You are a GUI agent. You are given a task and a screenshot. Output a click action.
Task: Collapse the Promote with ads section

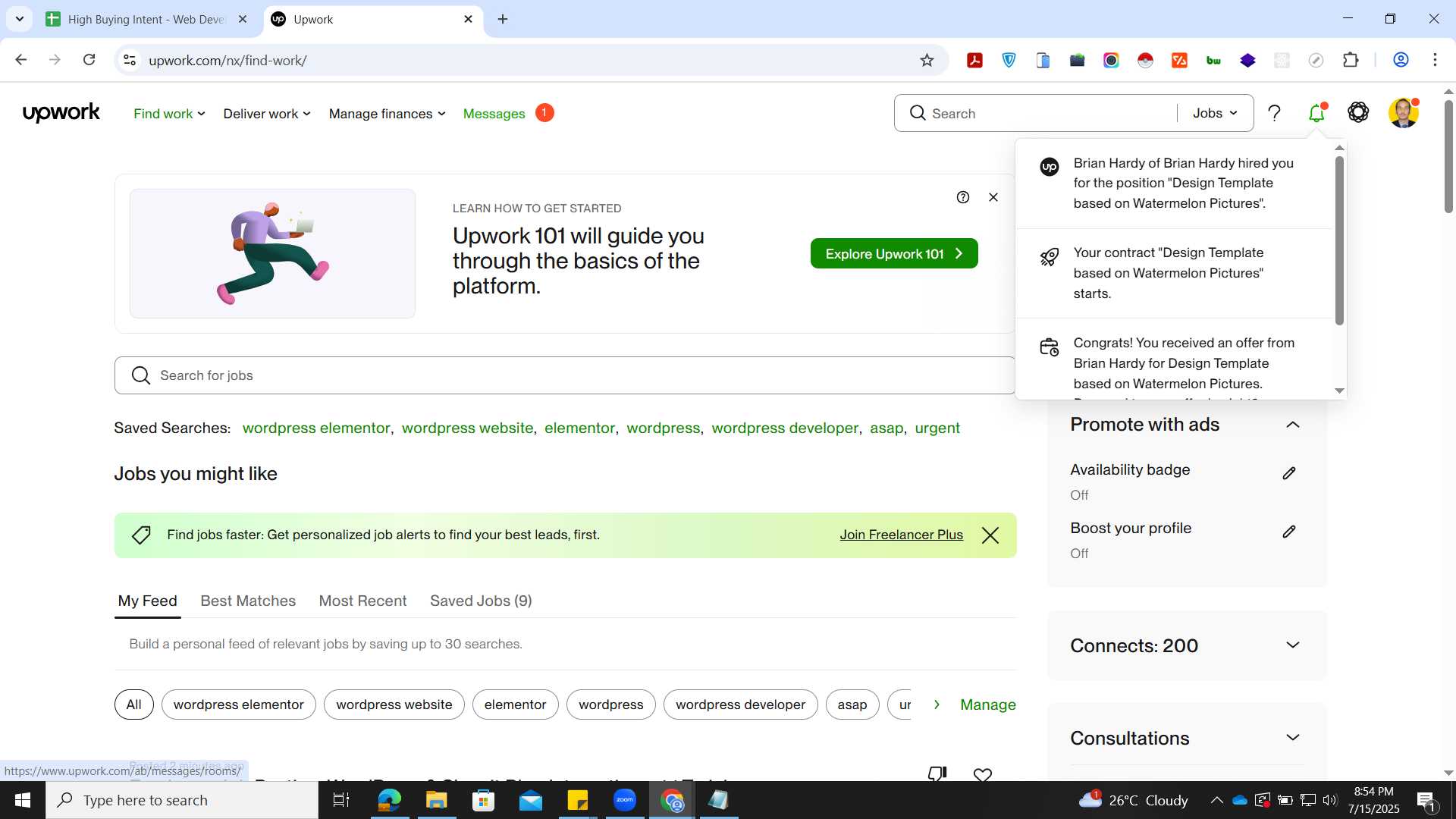[1293, 425]
